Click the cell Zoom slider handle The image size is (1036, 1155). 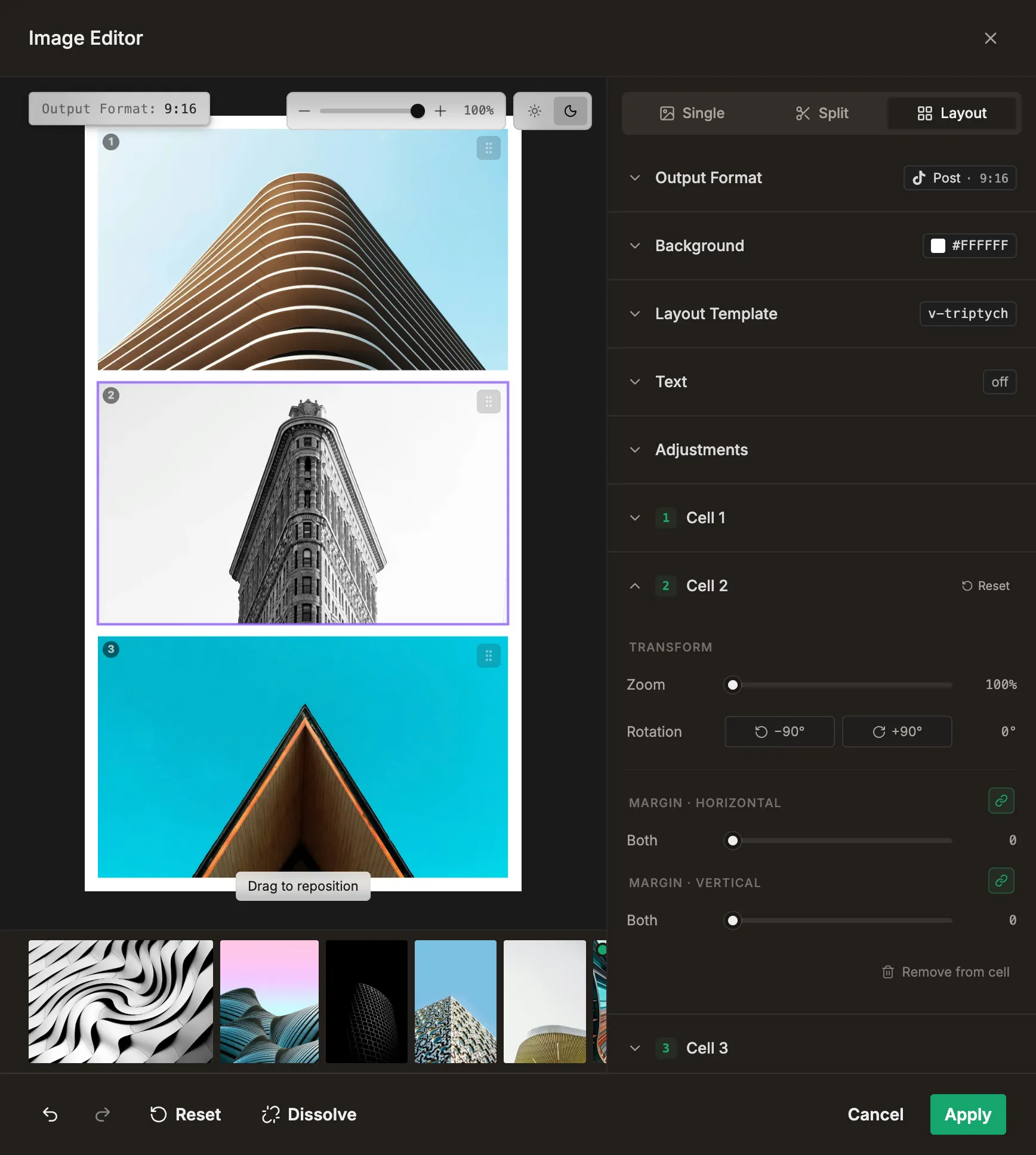point(733,685)
